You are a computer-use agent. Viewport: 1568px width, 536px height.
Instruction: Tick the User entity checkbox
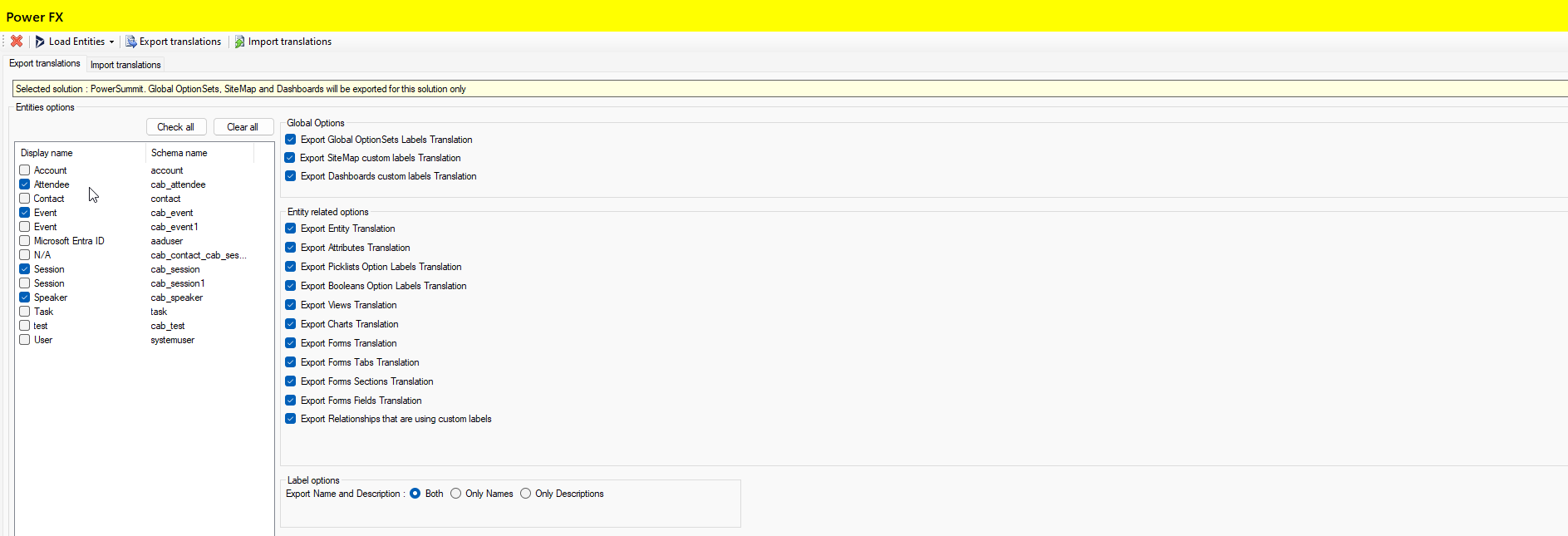[25, 340]
